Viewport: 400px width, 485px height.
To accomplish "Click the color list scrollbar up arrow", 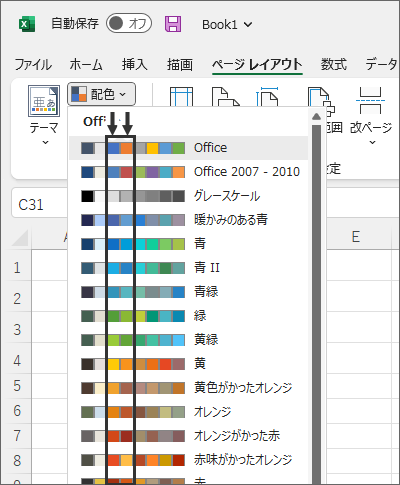I will (316, 116).
